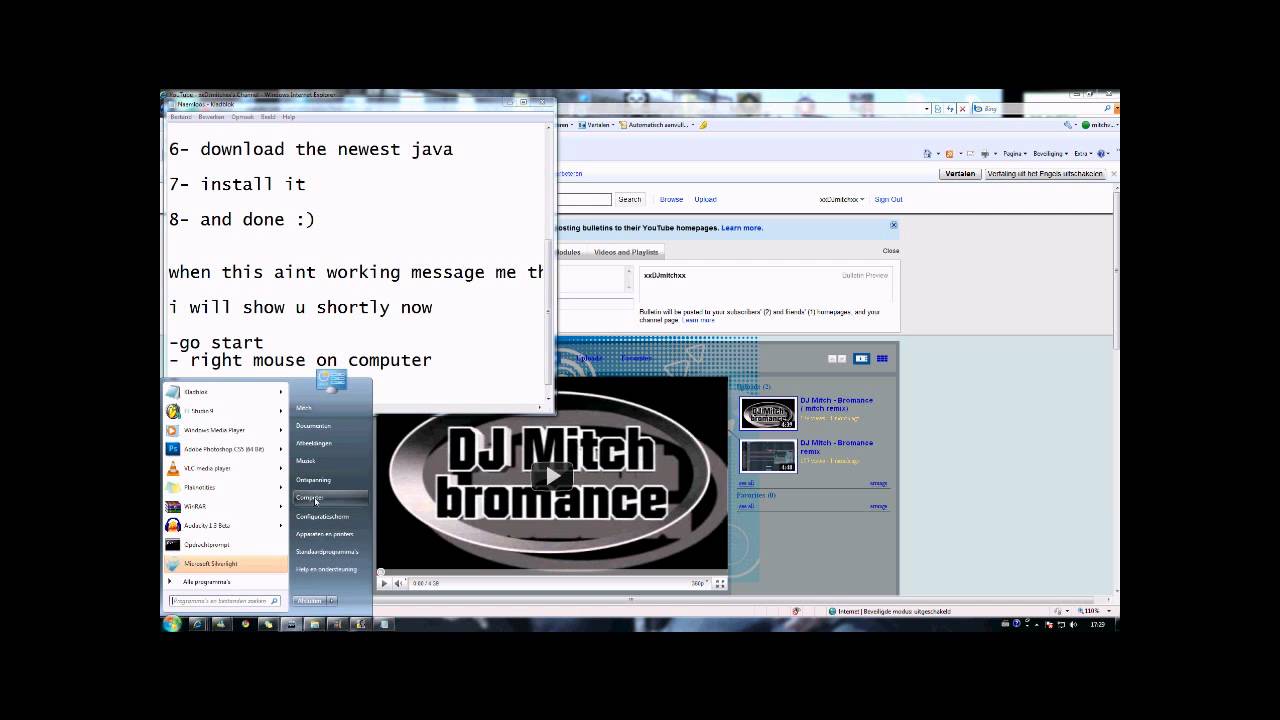The image size is (1280, 720).
Task: Select Videos and Playlists tab
Action: tap(626, 252)
